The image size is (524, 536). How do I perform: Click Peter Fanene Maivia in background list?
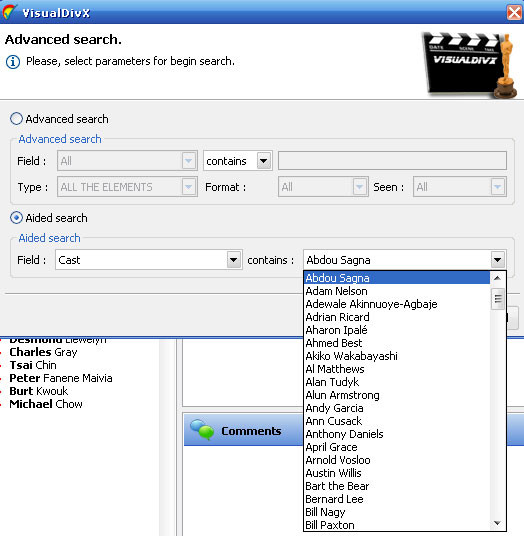61,378
